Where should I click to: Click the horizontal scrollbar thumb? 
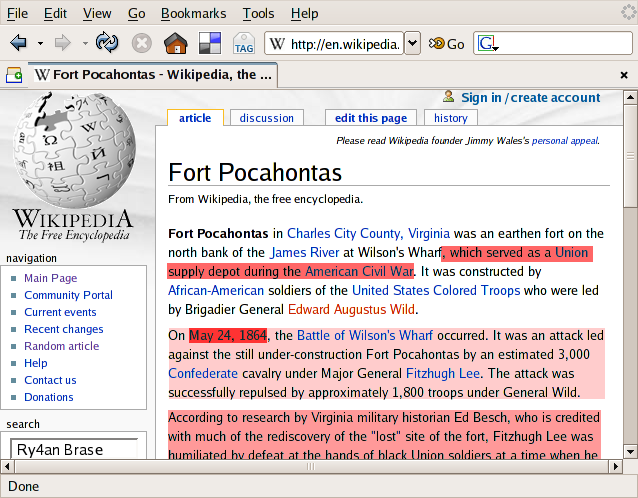pyautogui.click(x=311, y=466)
